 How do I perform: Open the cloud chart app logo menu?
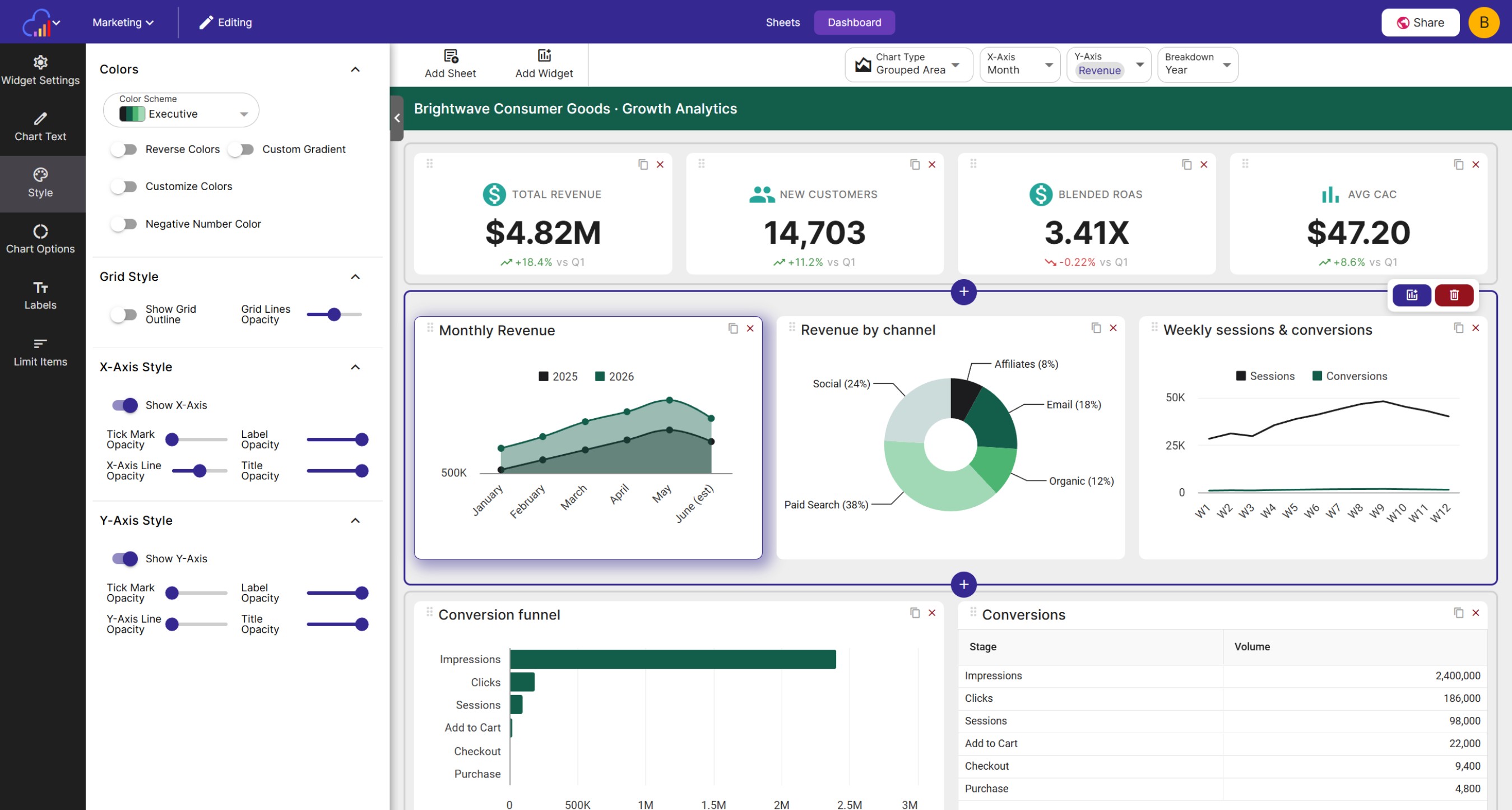coord(41,22)
